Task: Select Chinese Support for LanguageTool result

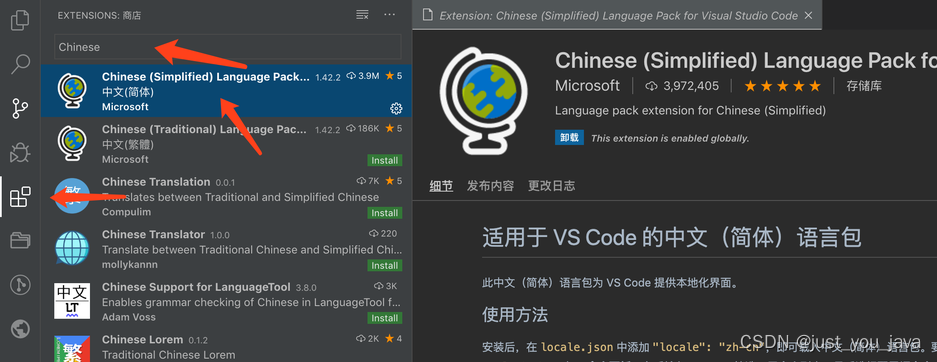Action: (x=226, y=301)
